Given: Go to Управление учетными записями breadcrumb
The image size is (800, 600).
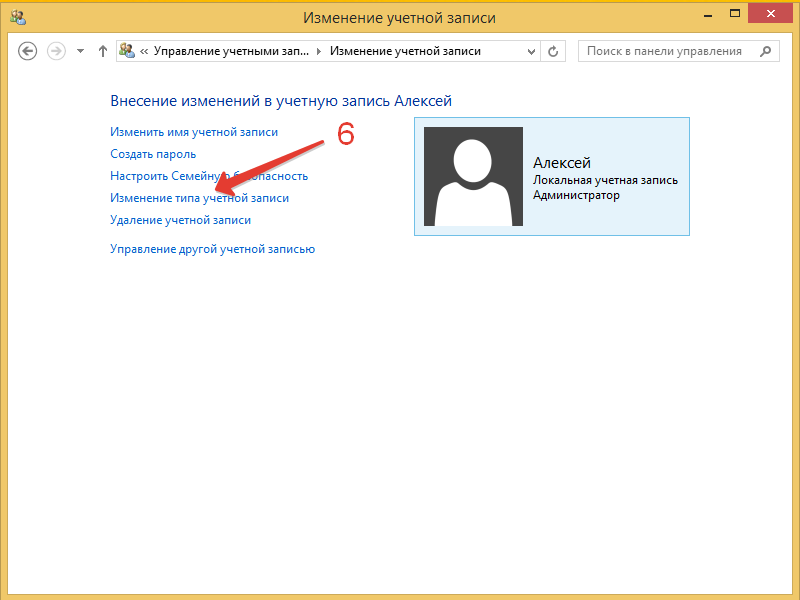Looking at the screenshot, I should point(232,51).
